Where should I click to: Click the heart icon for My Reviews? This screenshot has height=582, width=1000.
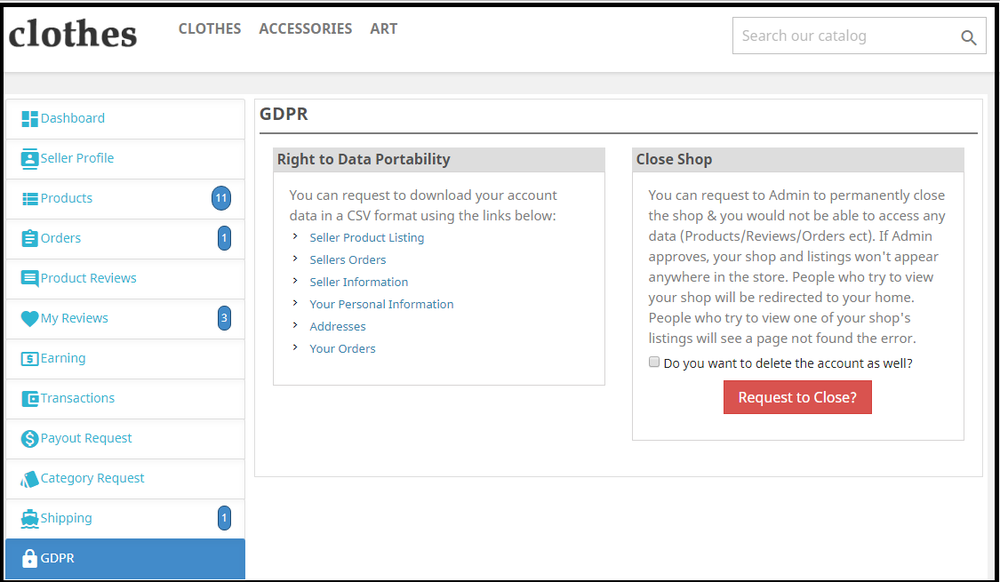click(x=28, y=318)
